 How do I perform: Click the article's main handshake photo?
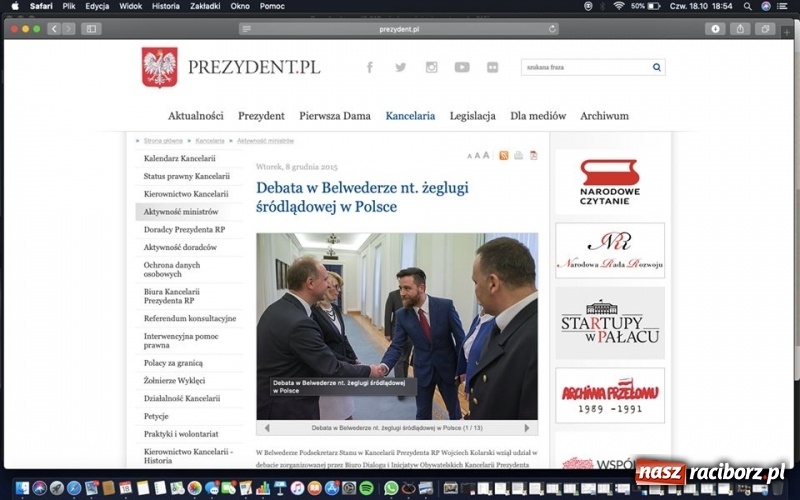397,327
